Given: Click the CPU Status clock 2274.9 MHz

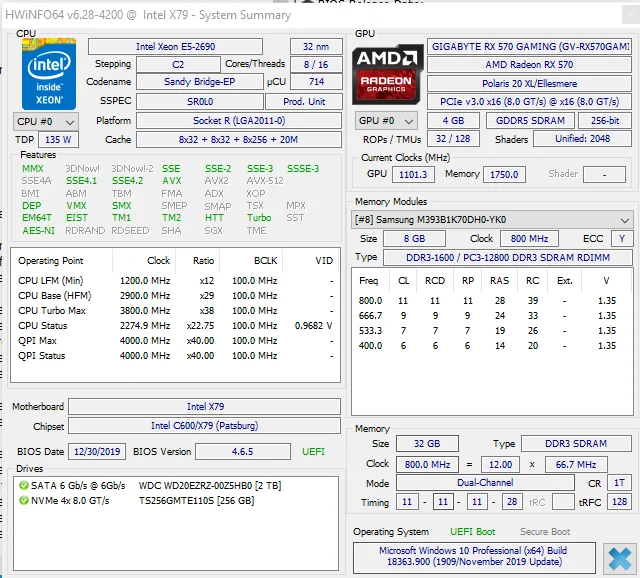Looking at the screenshot, I should coord(145,326).
